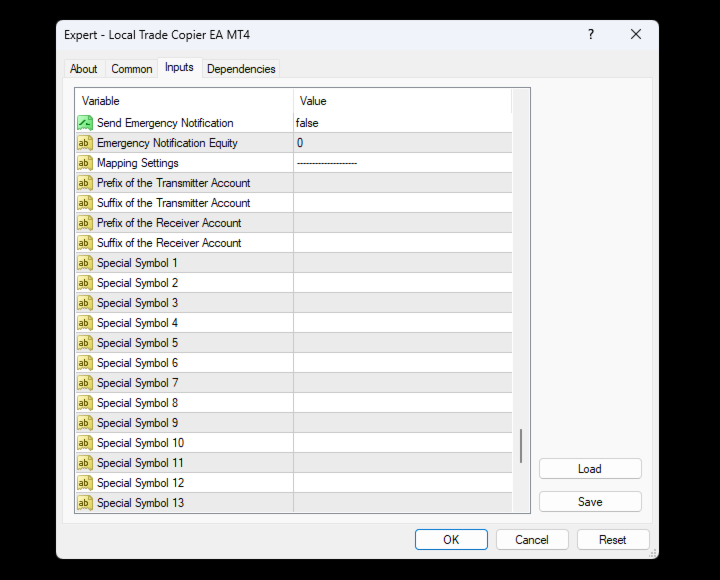Image resolution: width=720 pixels, height=580 pixels.
Task: Click the Value column header
Action: point(403,101)
